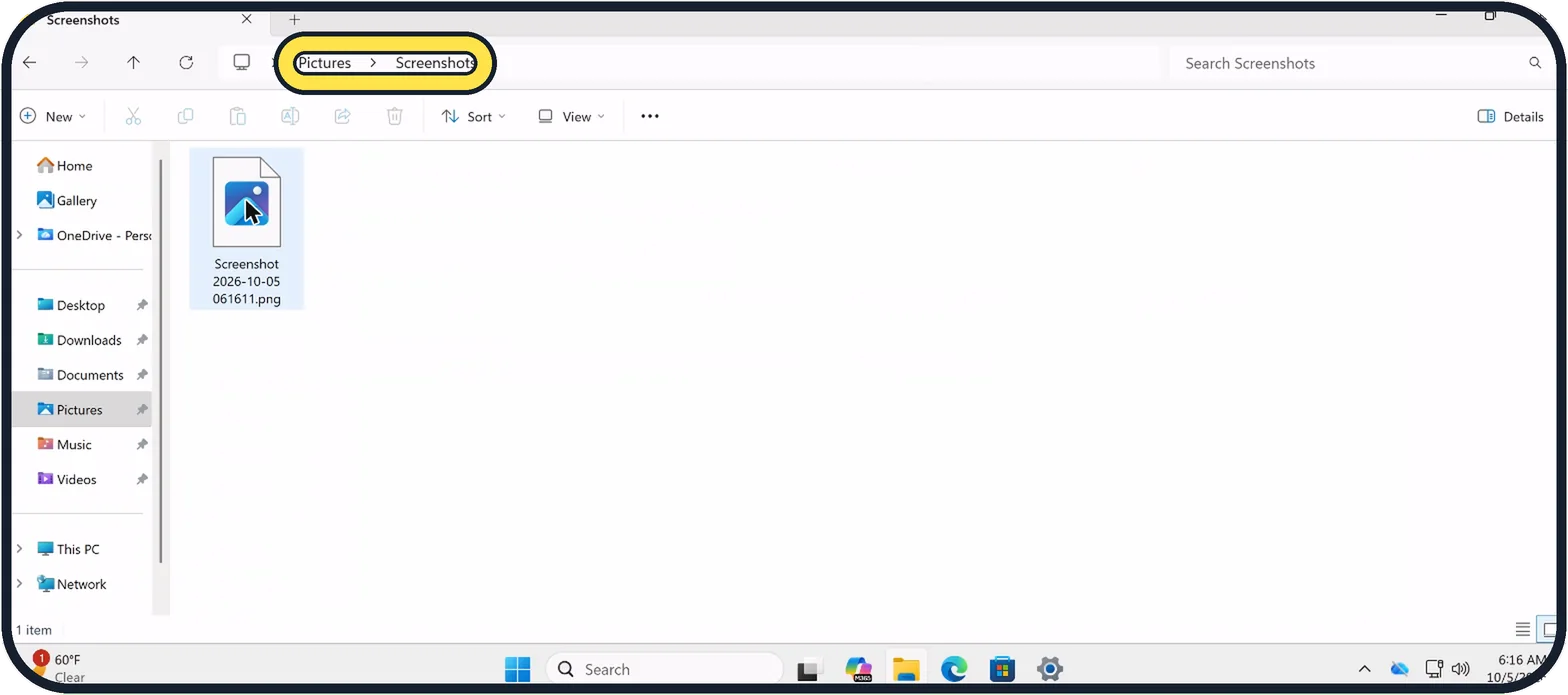Toggle the Details pane
Image resolution: width=1568 pixels, height=695 pixels.
pos(1510,116)
